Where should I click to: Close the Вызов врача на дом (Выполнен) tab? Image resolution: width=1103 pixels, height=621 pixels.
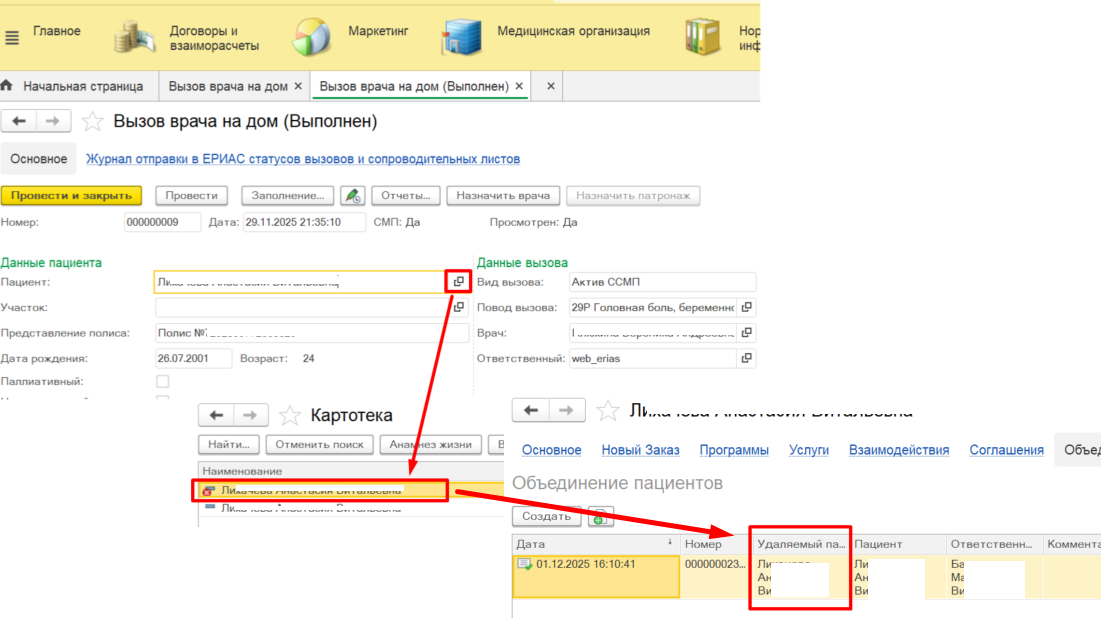point(519,87)
